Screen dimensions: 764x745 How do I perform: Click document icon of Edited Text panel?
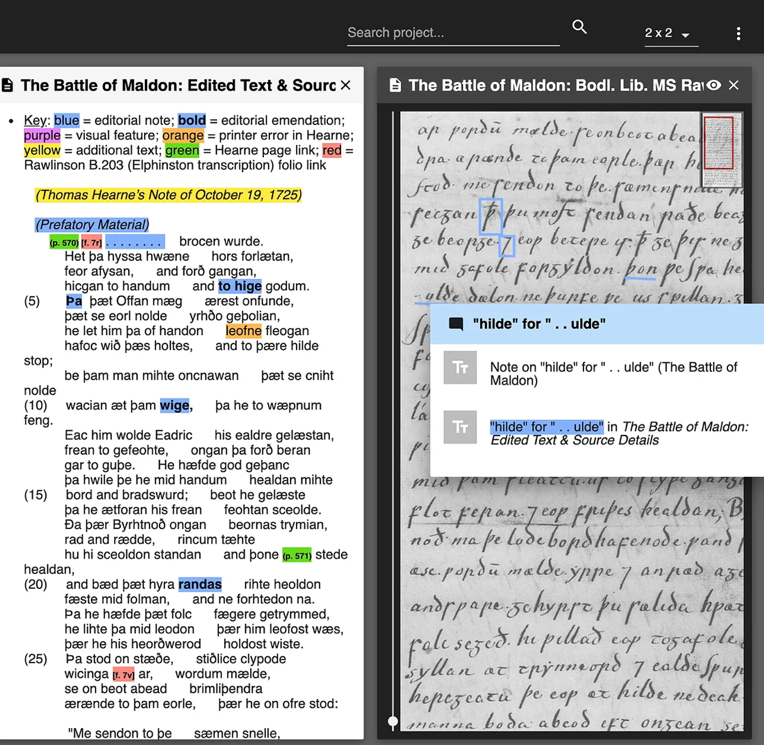[7, 85]
